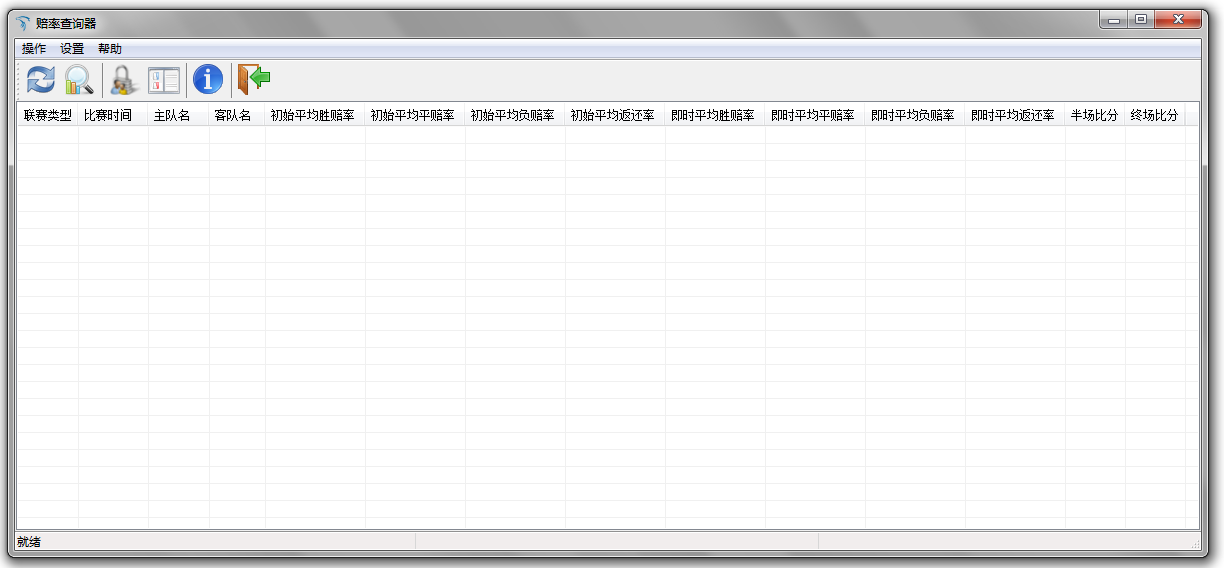Sort by 初始平均胜赔率 column
Viewport: 1224px width, 568px height.
[x=315, y=115]
